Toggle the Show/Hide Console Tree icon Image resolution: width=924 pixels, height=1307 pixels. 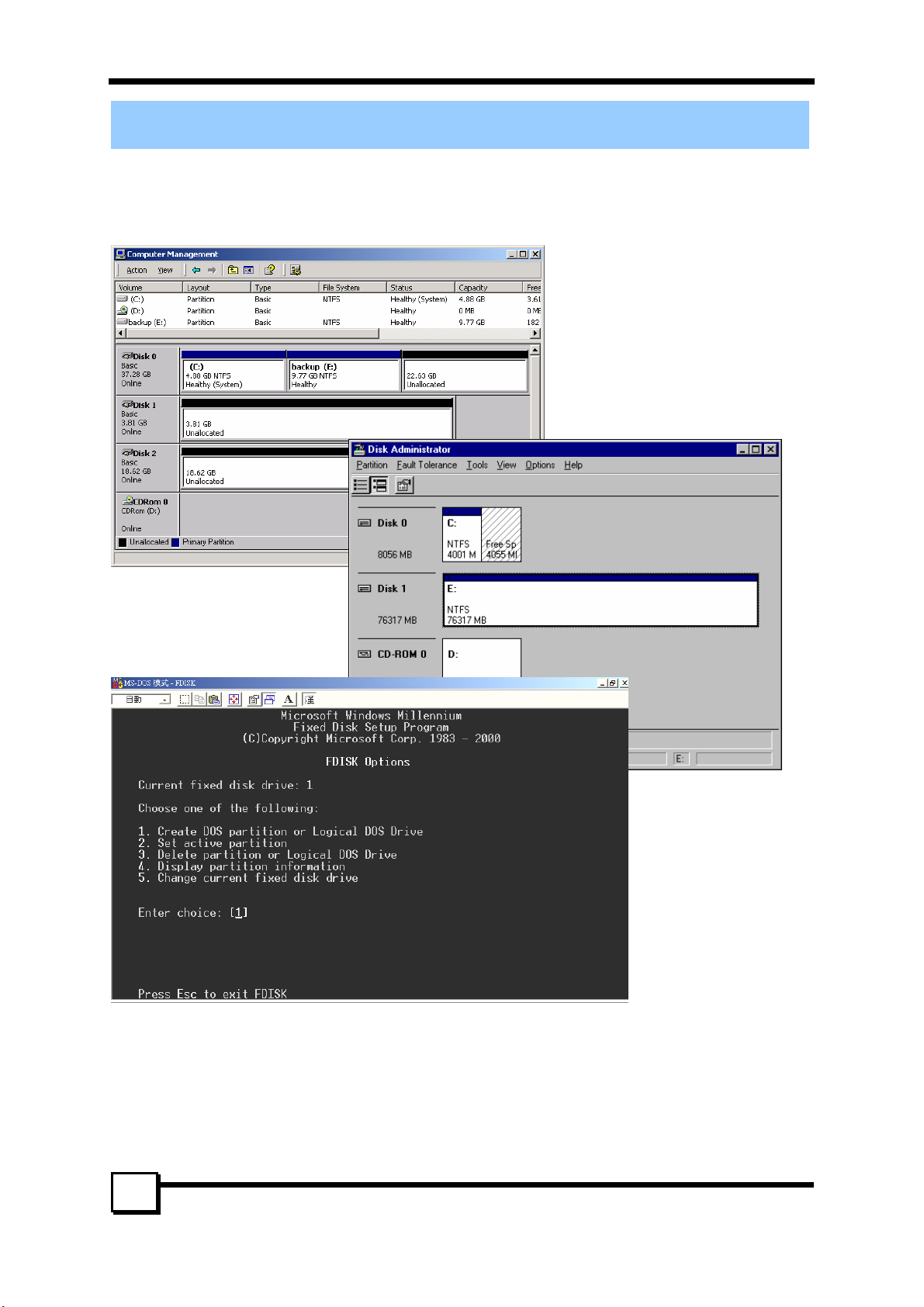[x=248, y=270]
